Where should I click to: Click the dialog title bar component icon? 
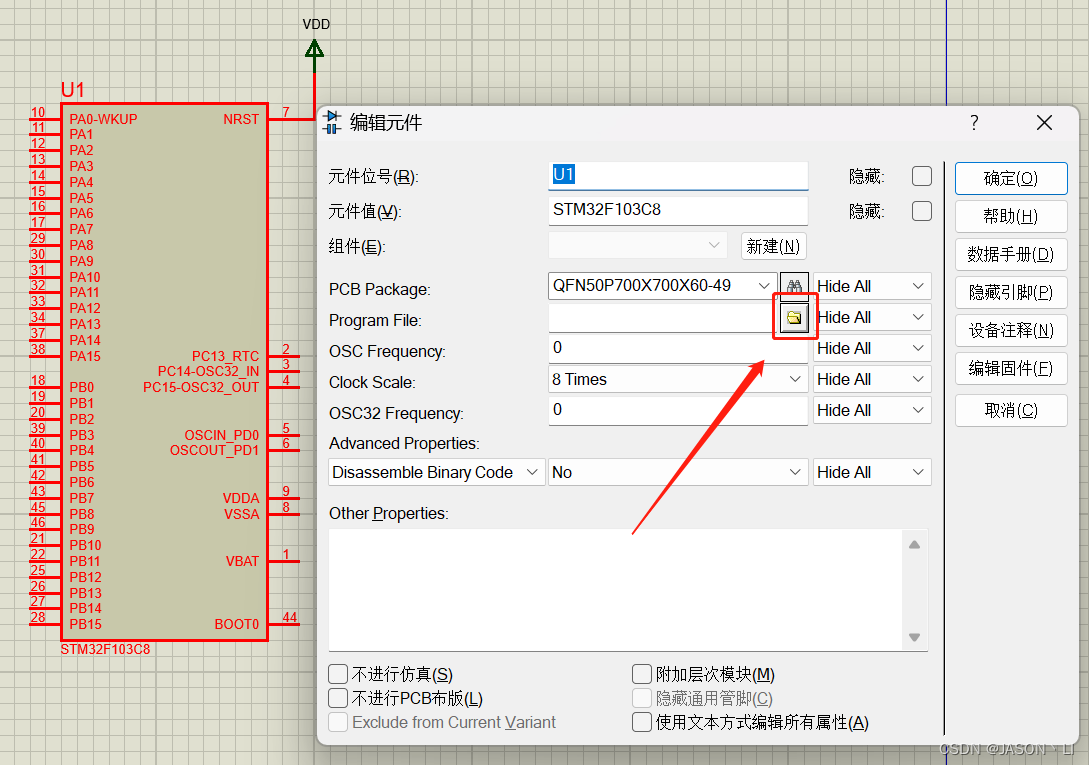pyautogui.click(x=332, y=122)
